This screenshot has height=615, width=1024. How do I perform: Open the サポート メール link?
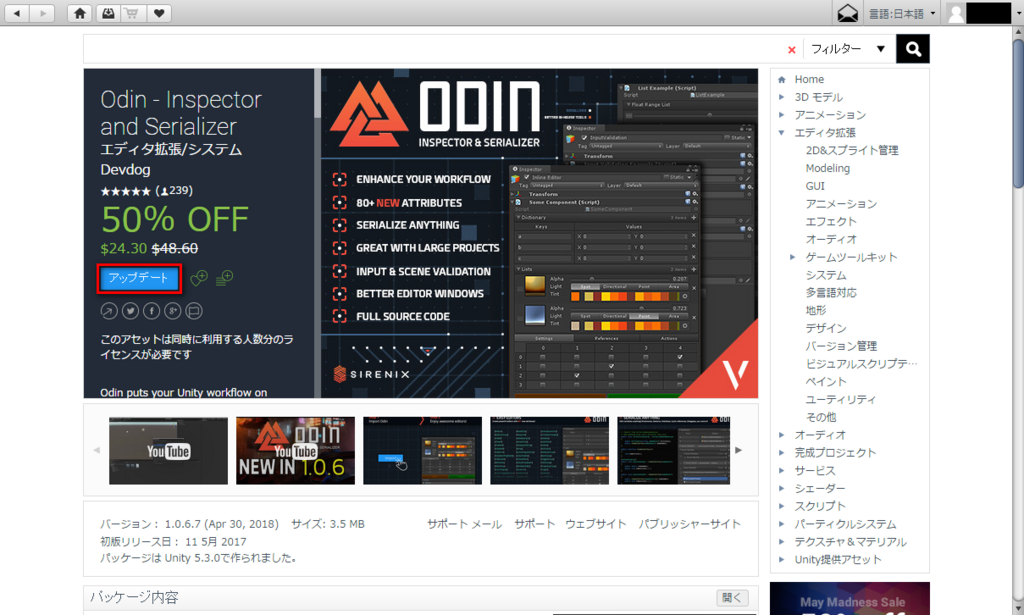(464, 524)
